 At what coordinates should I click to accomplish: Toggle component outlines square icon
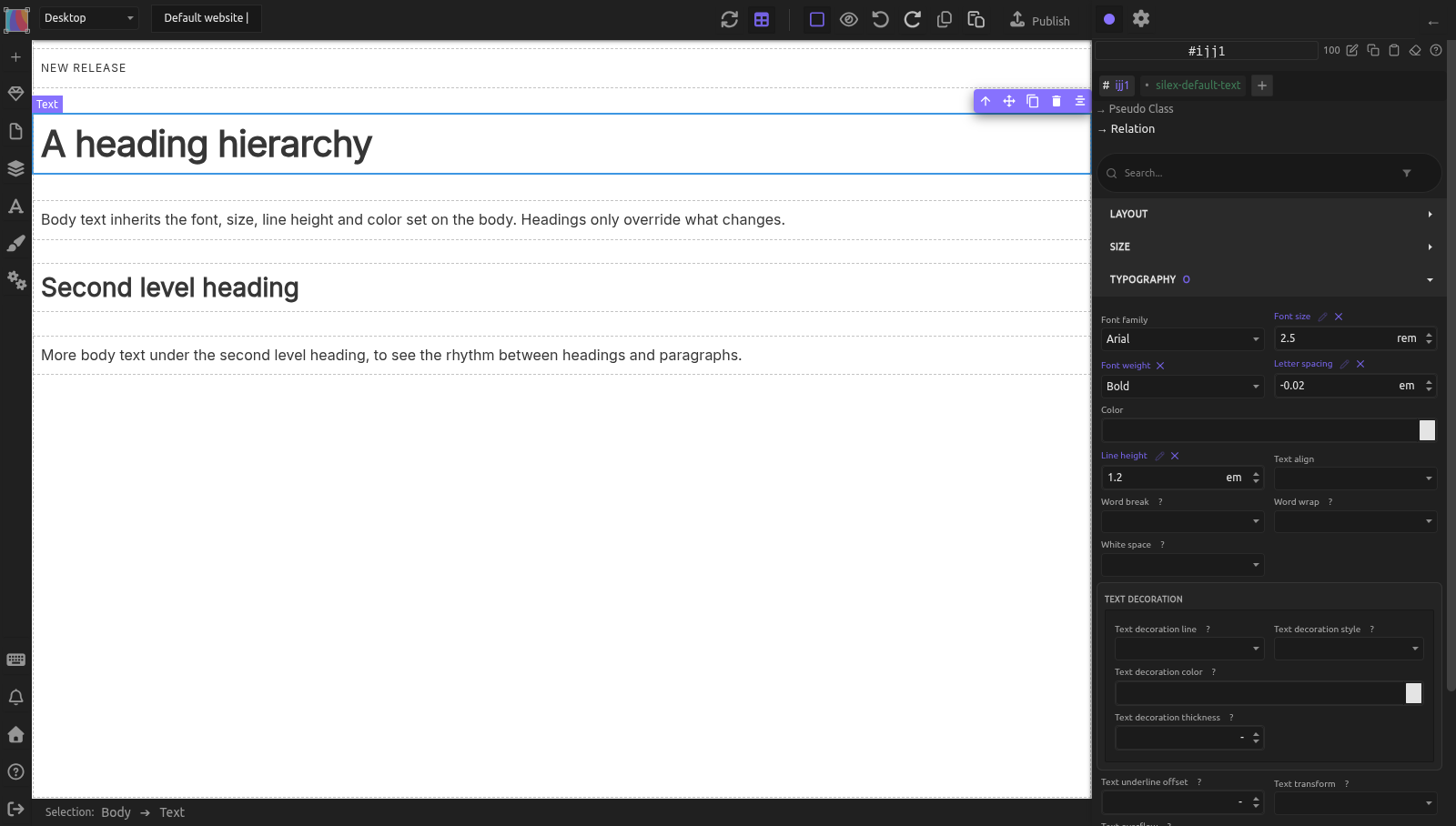[x=817, y=19]
